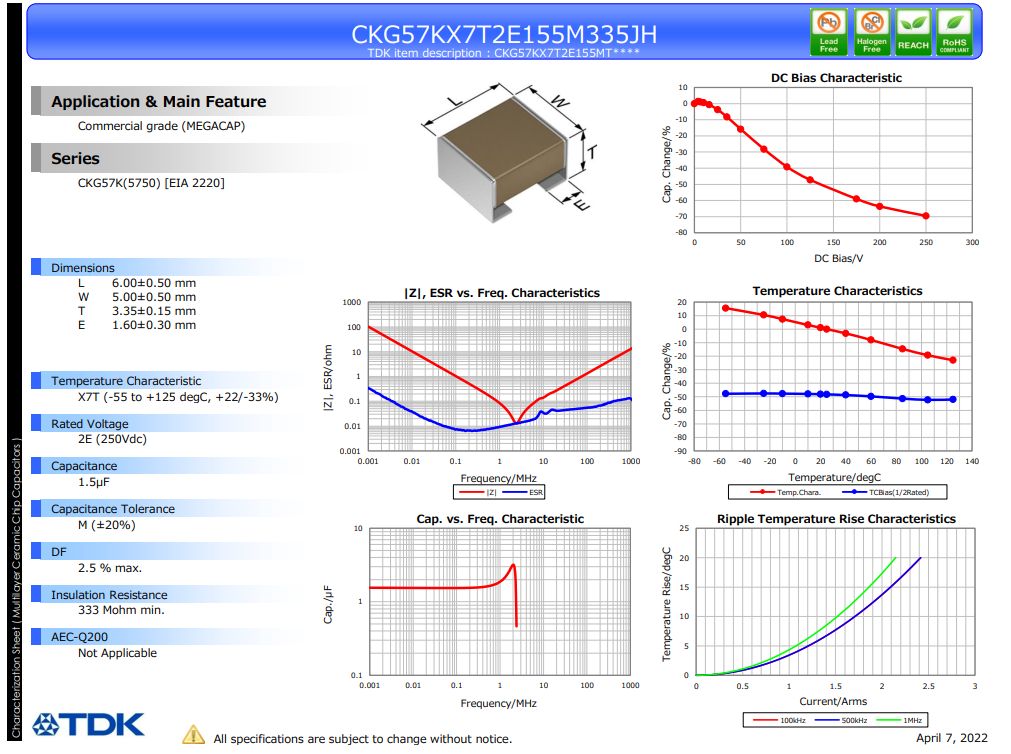
Task: Click the Insulation Resistance heading
Action: pyautogui.click(x=109, y=595)
